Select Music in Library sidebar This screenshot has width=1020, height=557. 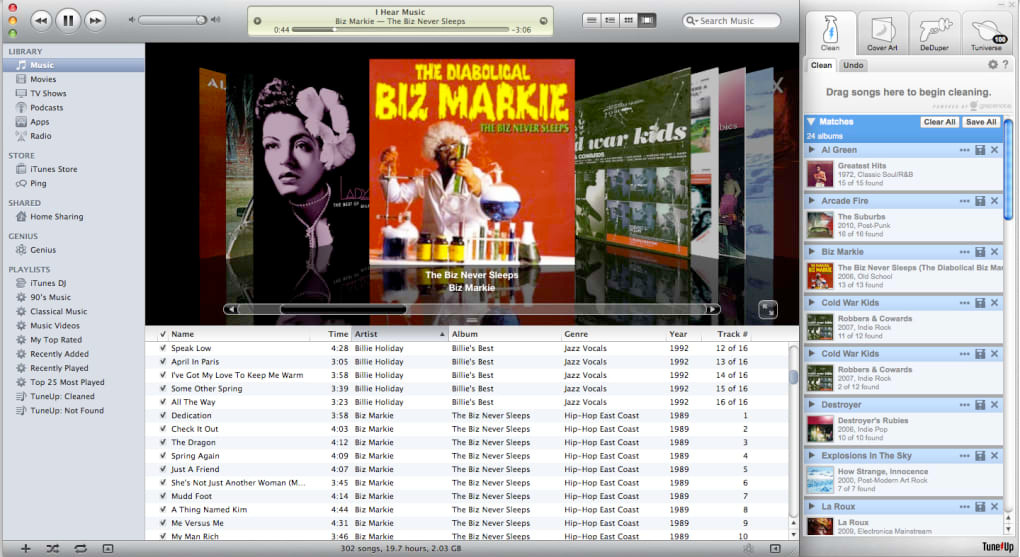pos(73,65)
